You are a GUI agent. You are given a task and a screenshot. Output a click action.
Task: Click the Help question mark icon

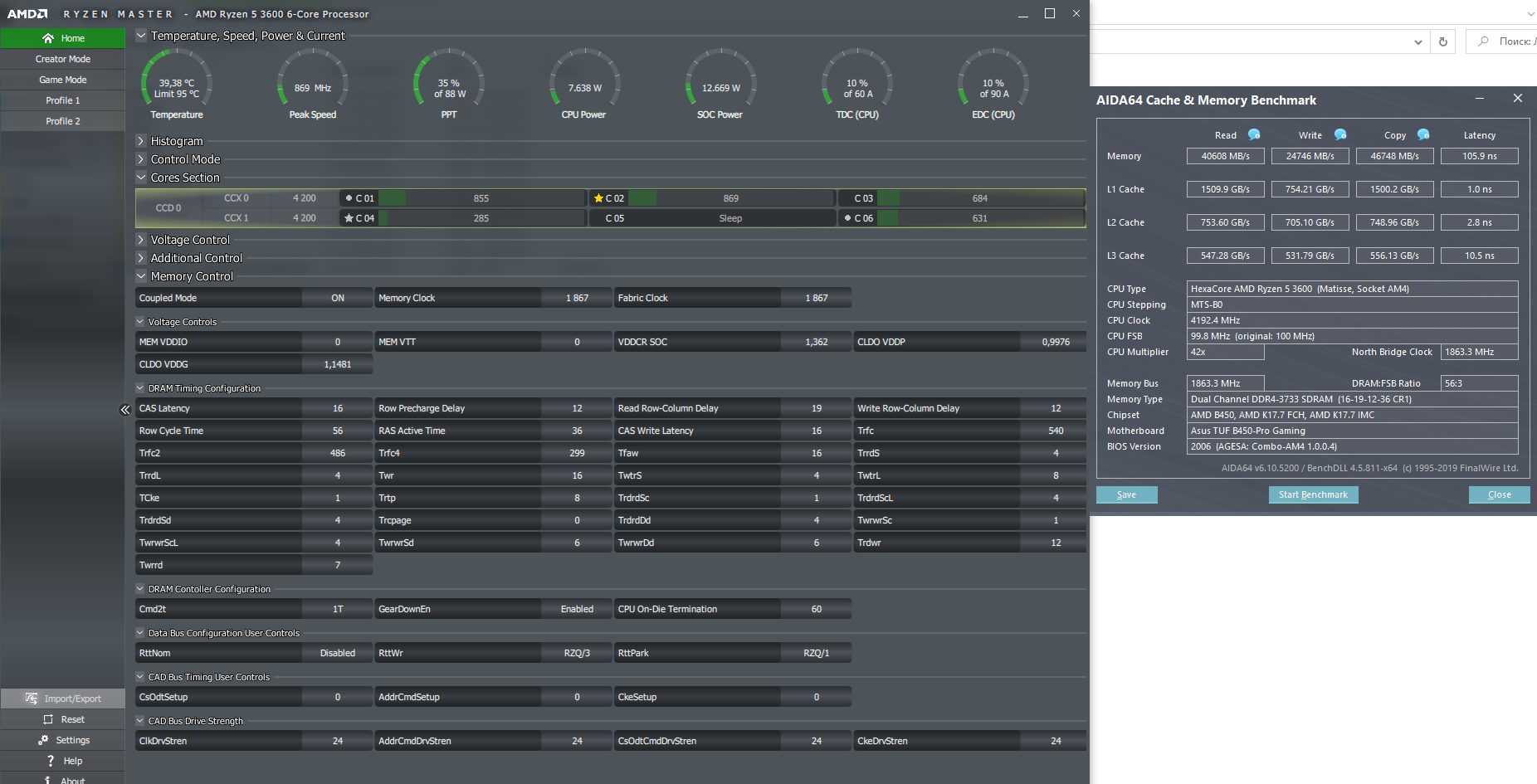coord(51,761)
